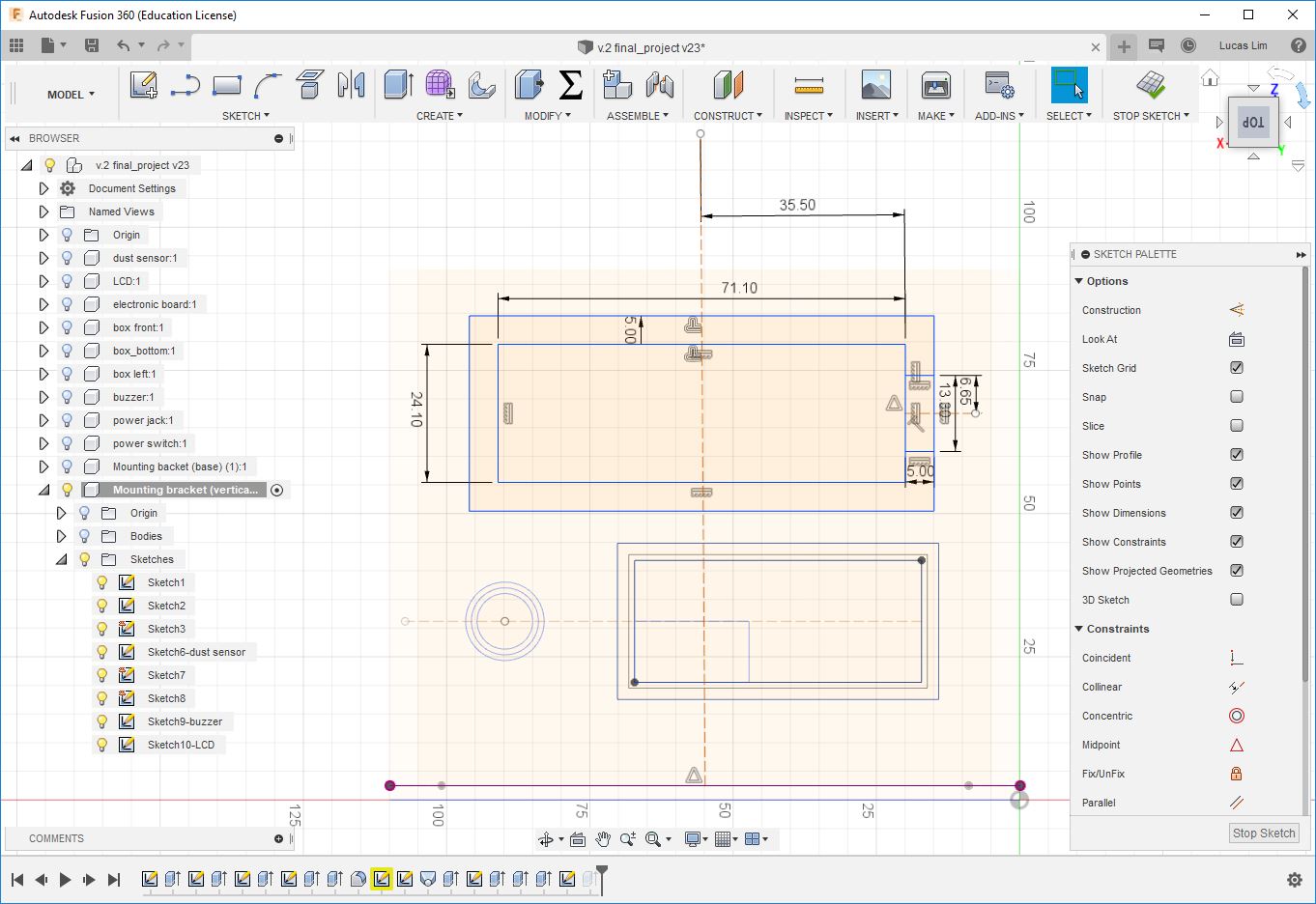Toggle visibility of Sketch9-buzzer
The height and width of the screenshot is (904, 1316).
click(101, 721)
